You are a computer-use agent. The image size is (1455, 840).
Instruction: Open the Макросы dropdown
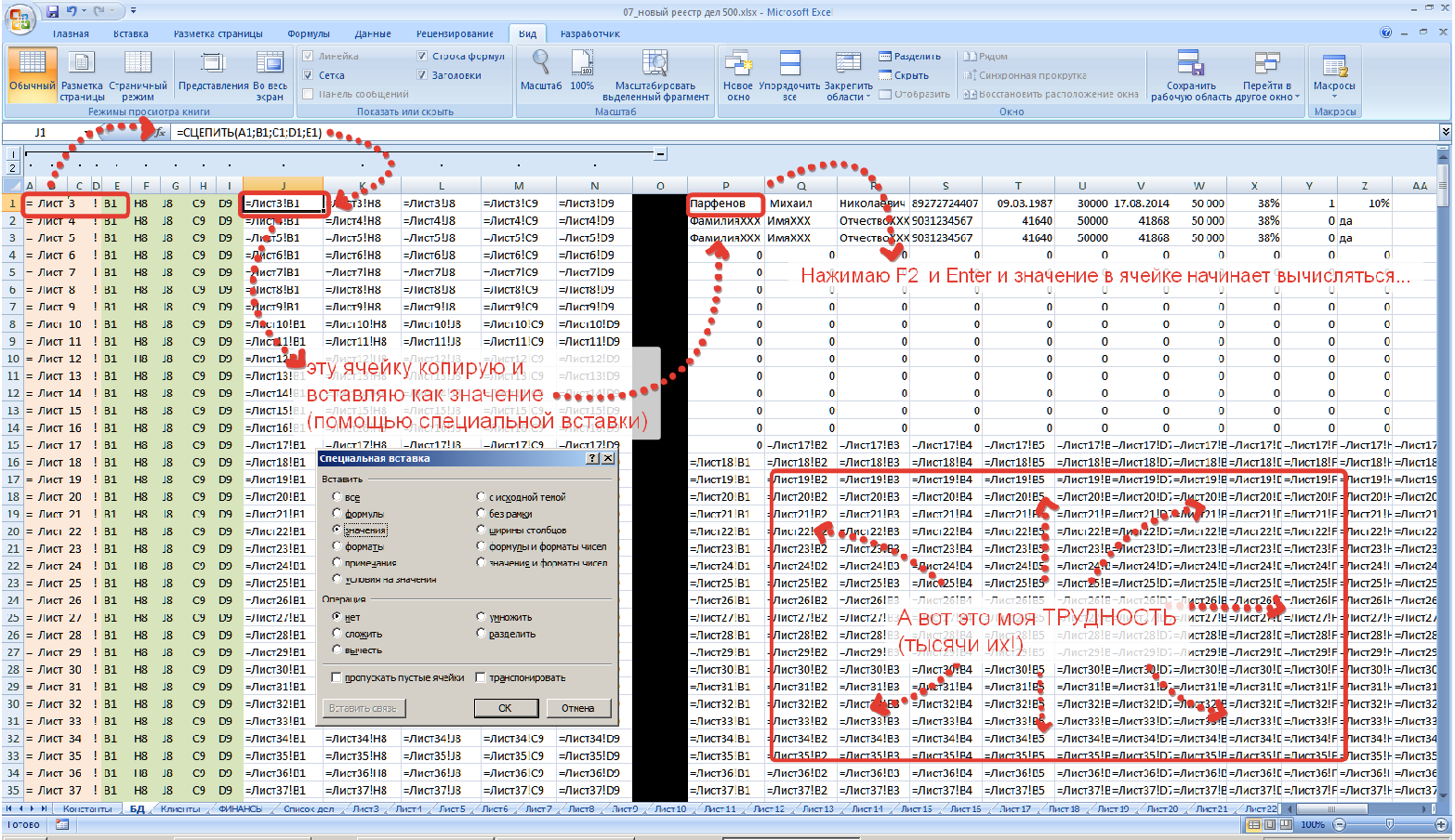click(x=1334, y=74)
